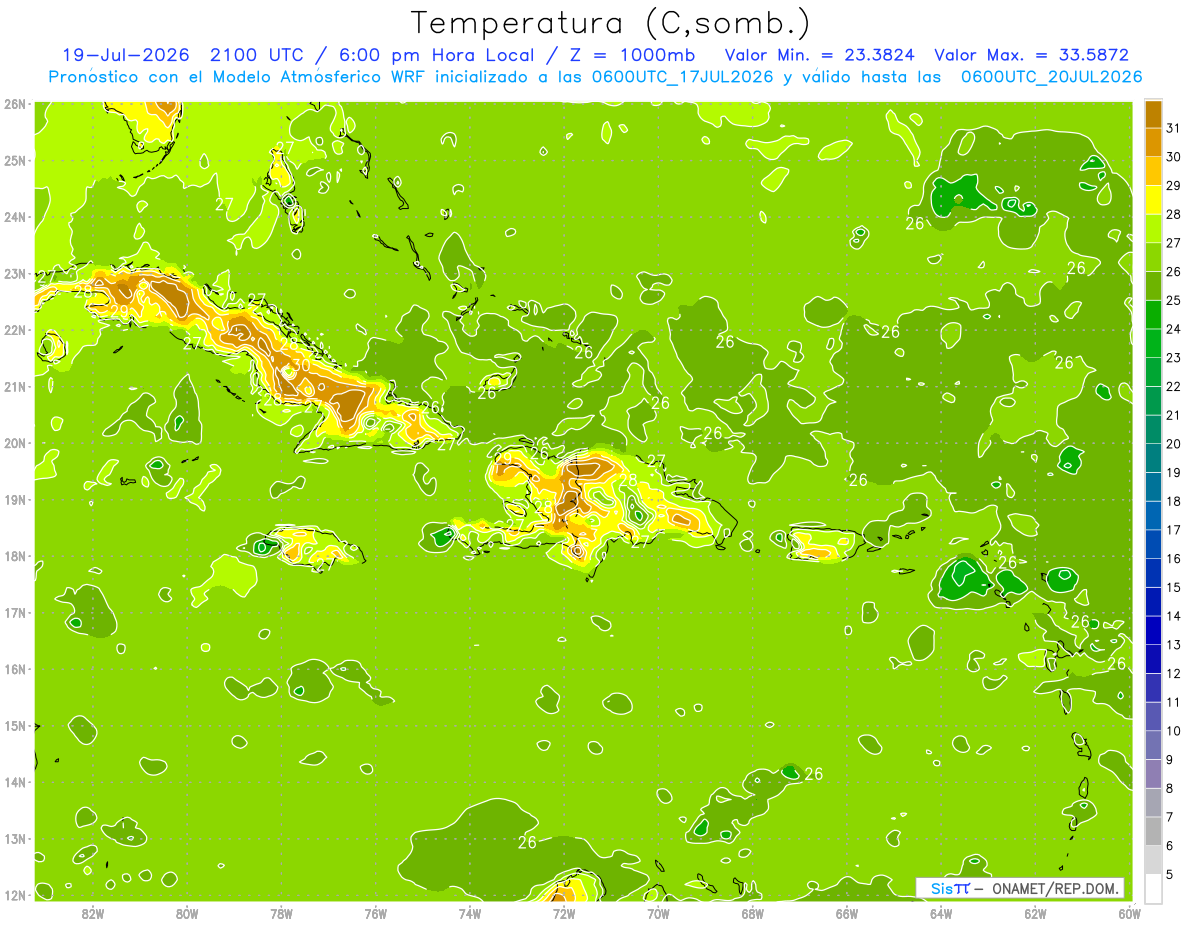Click the 13N latitude label
The image size is (1200, 927).
[14, 838]
